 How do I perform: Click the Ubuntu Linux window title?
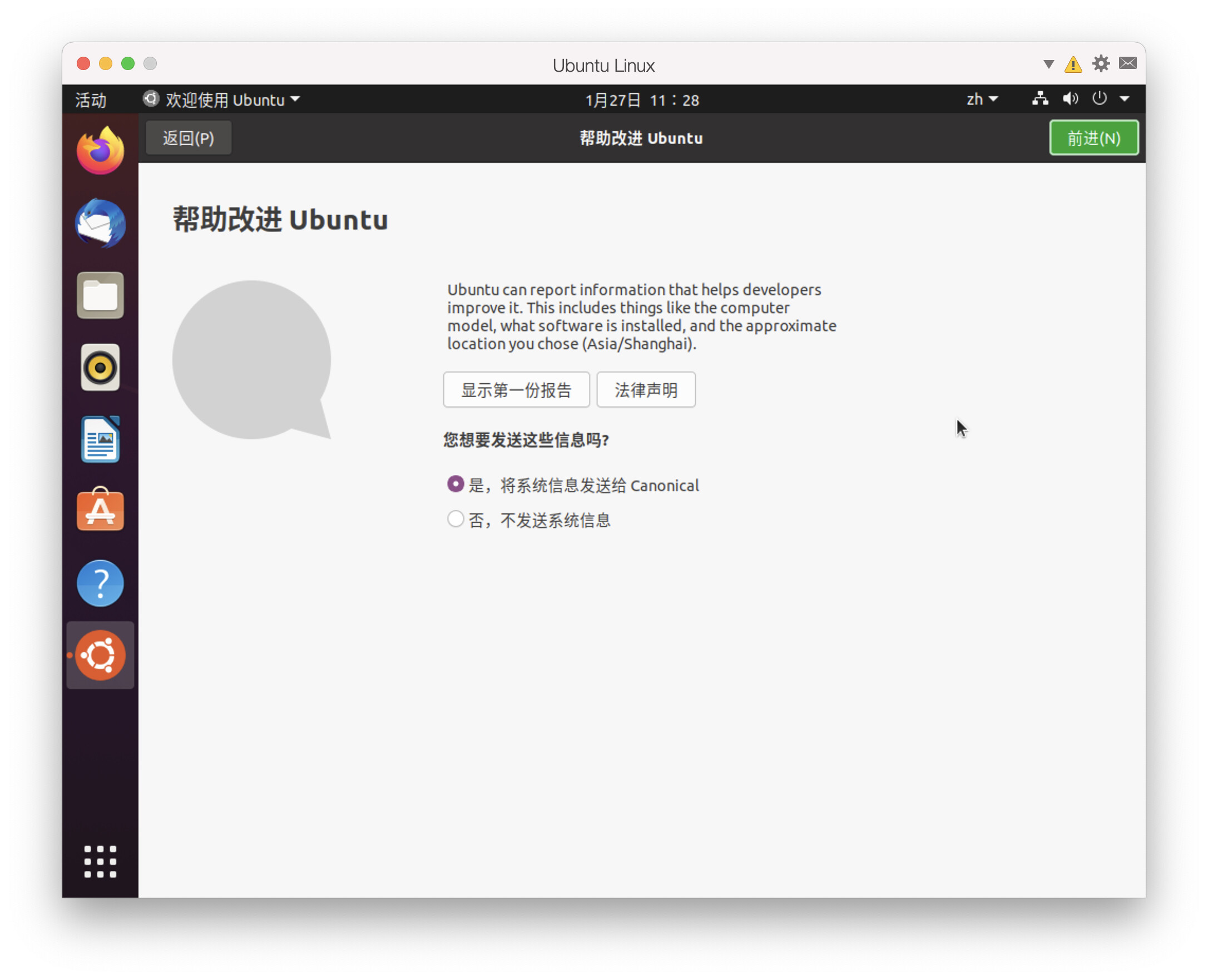click(603, 66)
